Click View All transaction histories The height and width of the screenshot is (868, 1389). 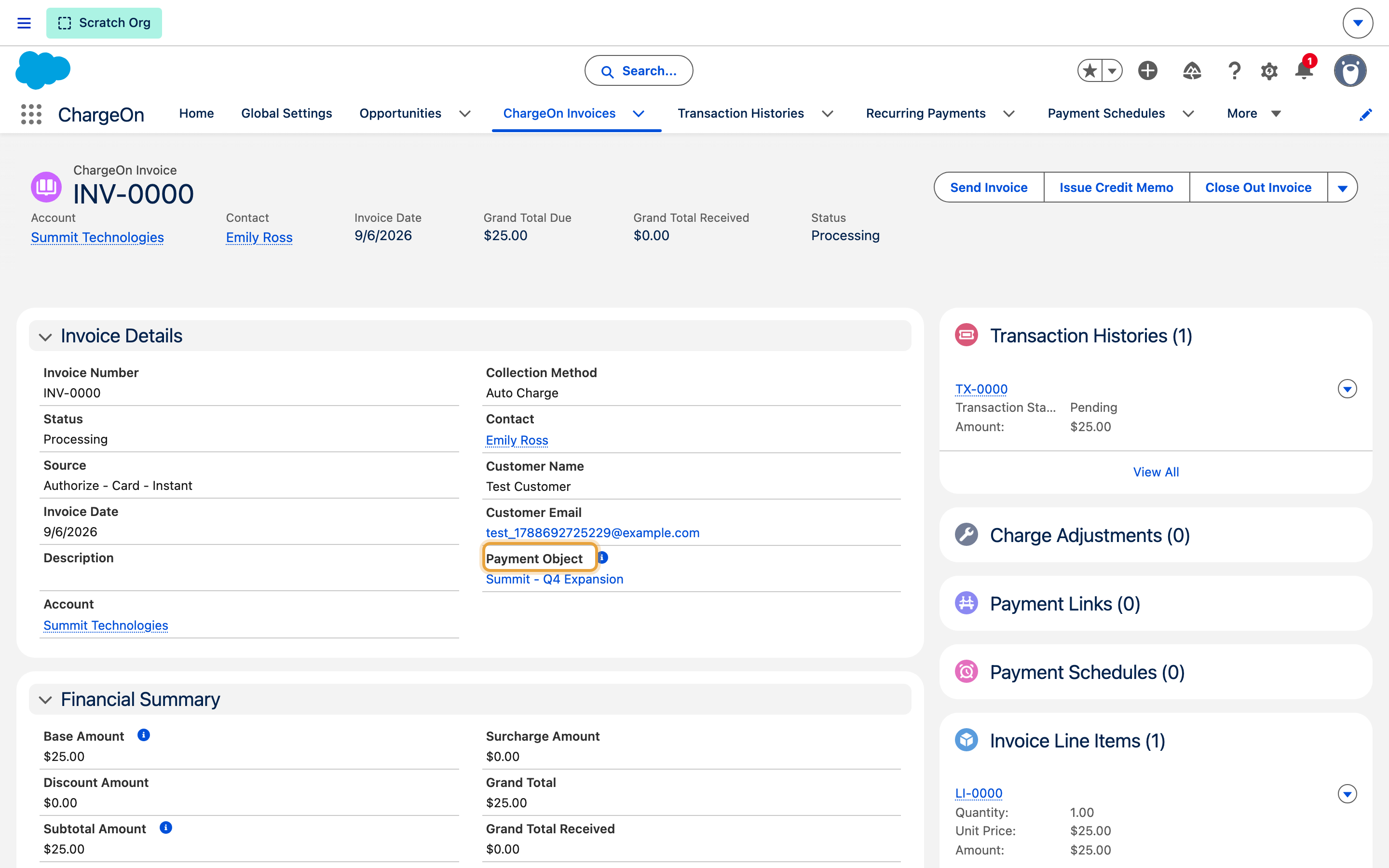click(x=1156, y=472)
